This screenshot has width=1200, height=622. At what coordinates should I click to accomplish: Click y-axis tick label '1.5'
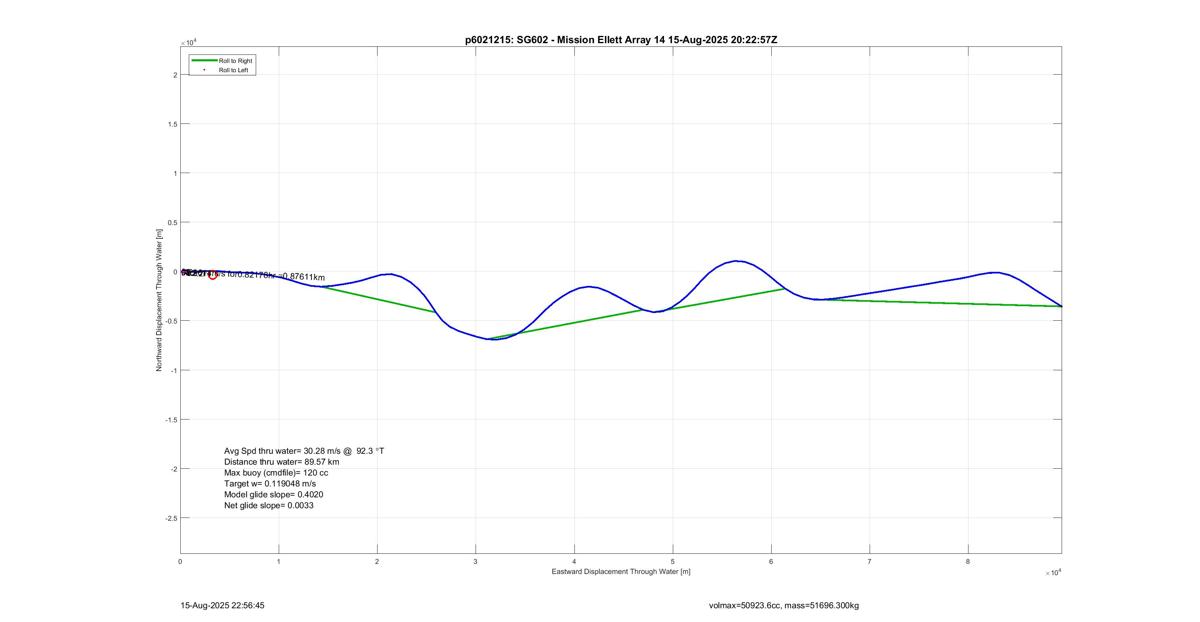[x=171, y=124]
